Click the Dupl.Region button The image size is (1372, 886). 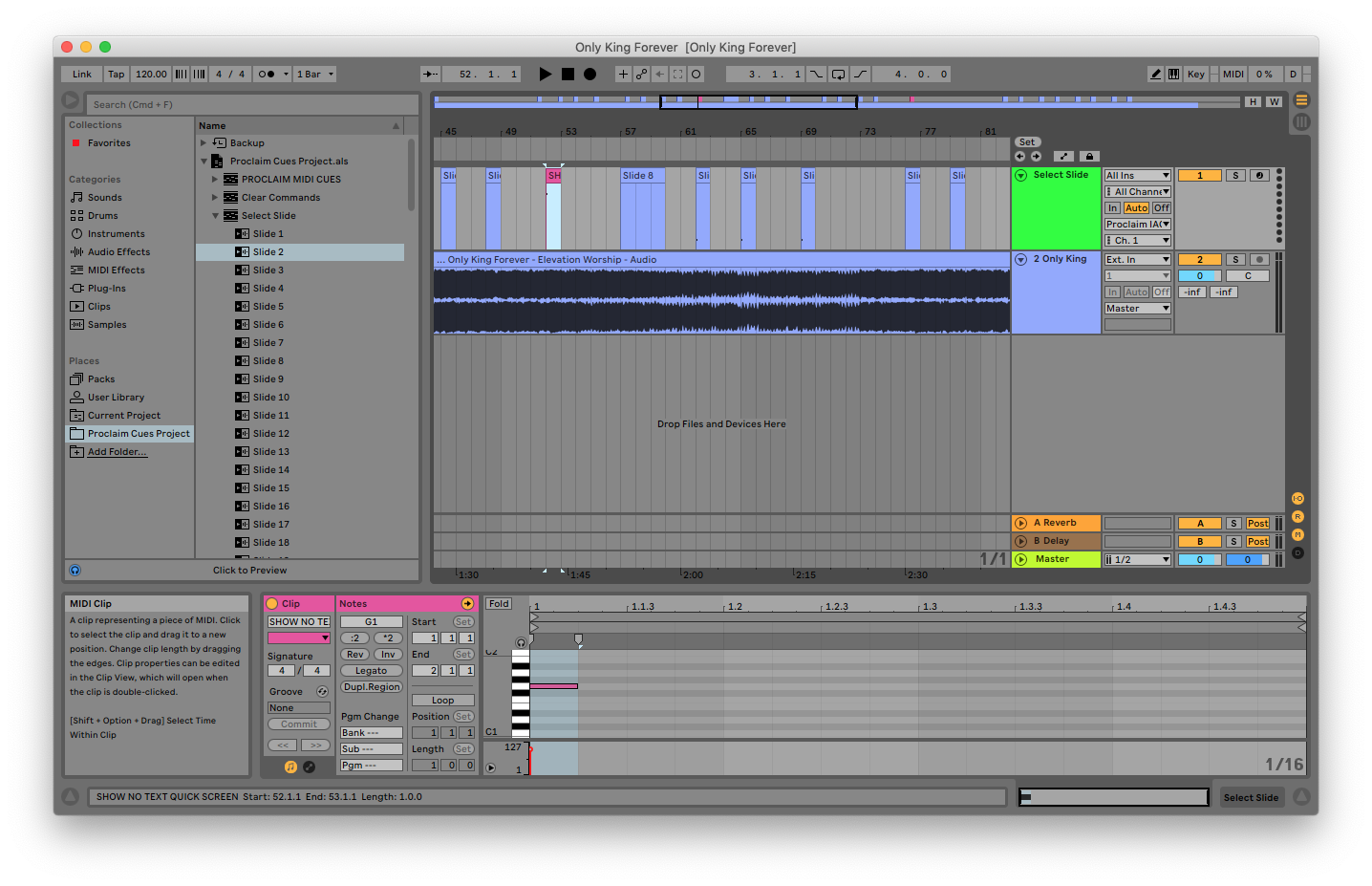coord(371,687)
